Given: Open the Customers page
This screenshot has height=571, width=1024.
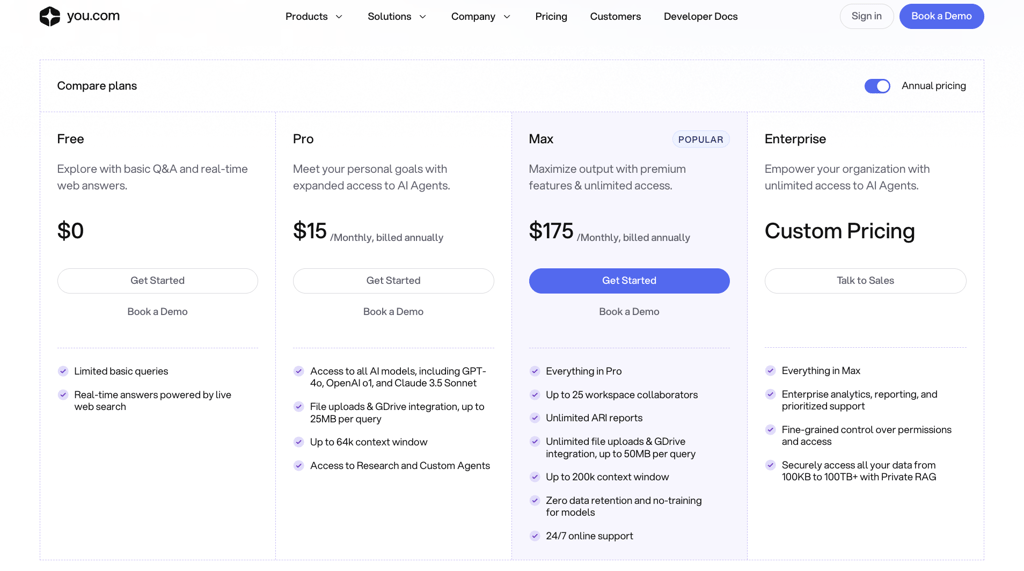Looking at the screenshot, I should click(615, 16).
